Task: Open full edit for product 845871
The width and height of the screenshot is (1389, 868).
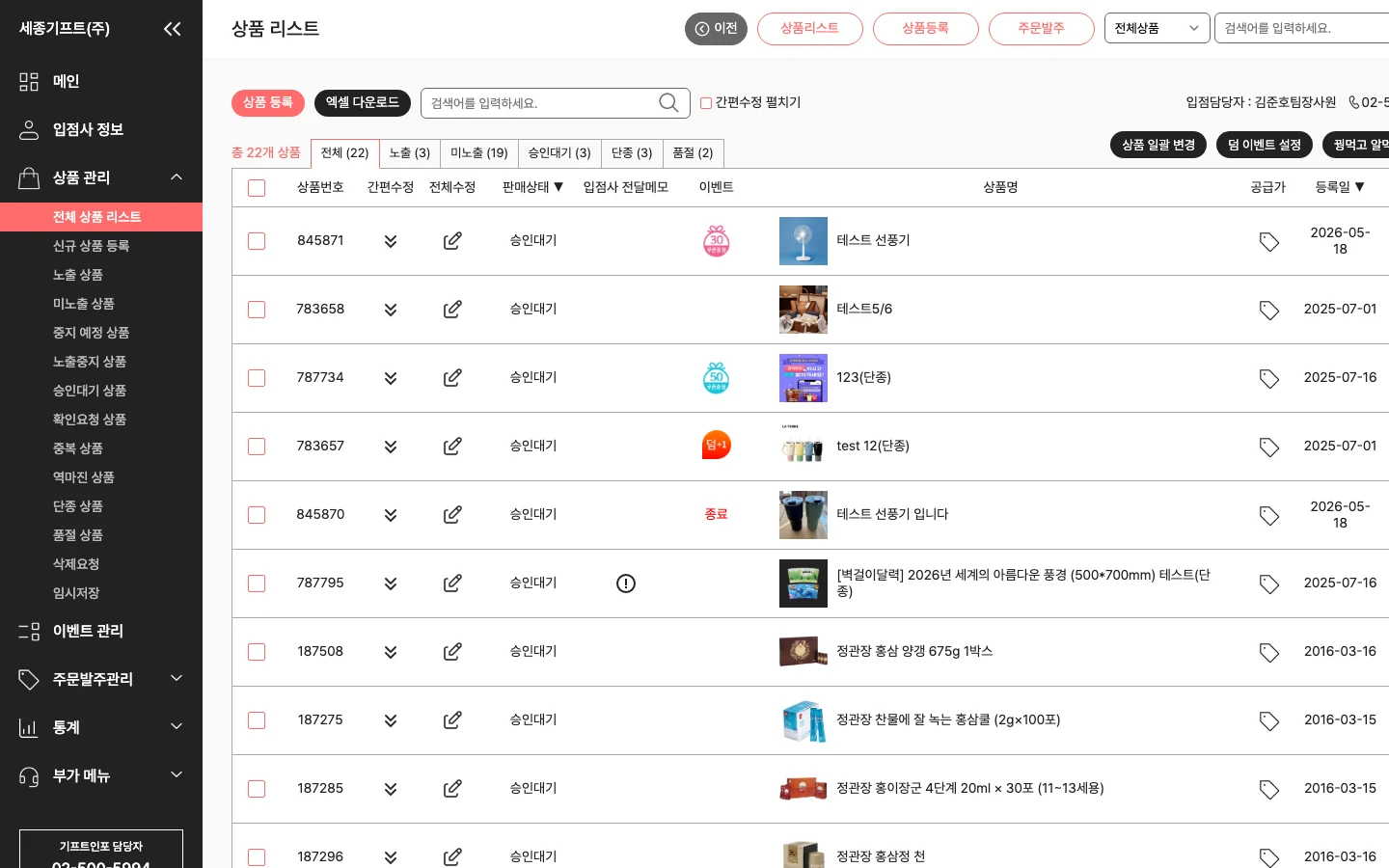Action: (452, 241)
